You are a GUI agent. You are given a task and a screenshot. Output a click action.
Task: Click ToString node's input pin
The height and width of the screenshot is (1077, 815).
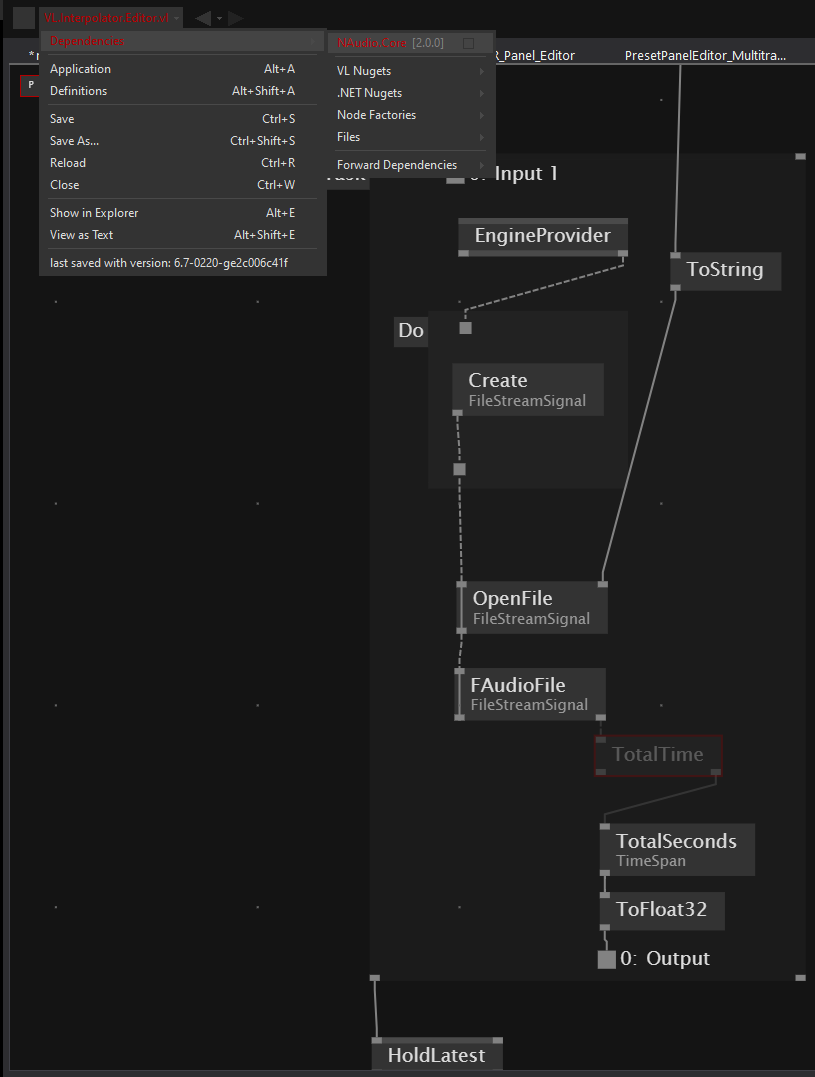[676, 256]
